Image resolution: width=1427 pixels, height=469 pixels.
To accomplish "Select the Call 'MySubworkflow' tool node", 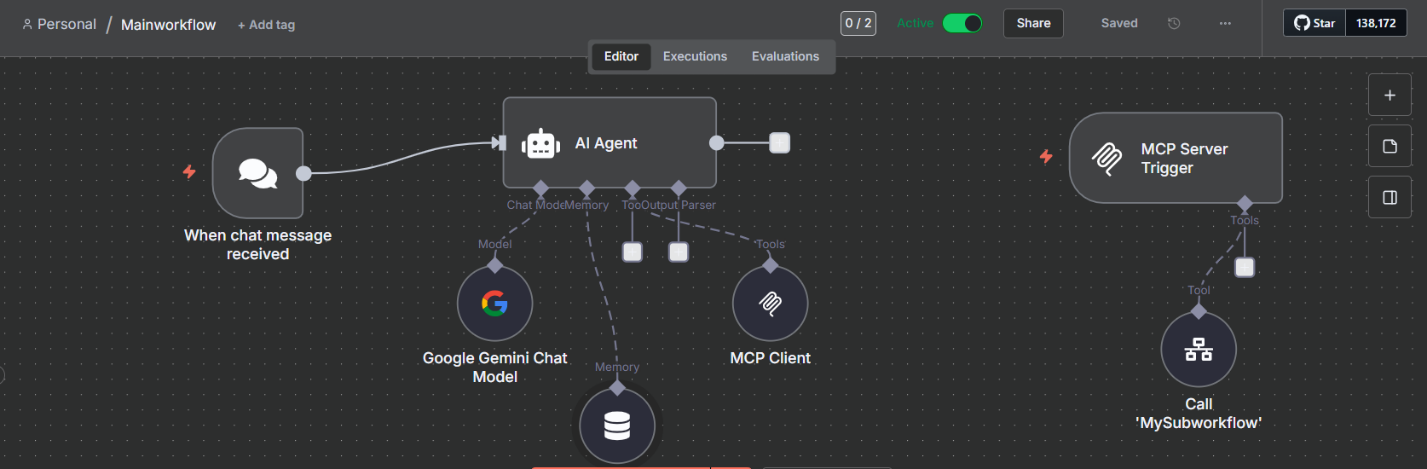I will tap(1198, 349).
